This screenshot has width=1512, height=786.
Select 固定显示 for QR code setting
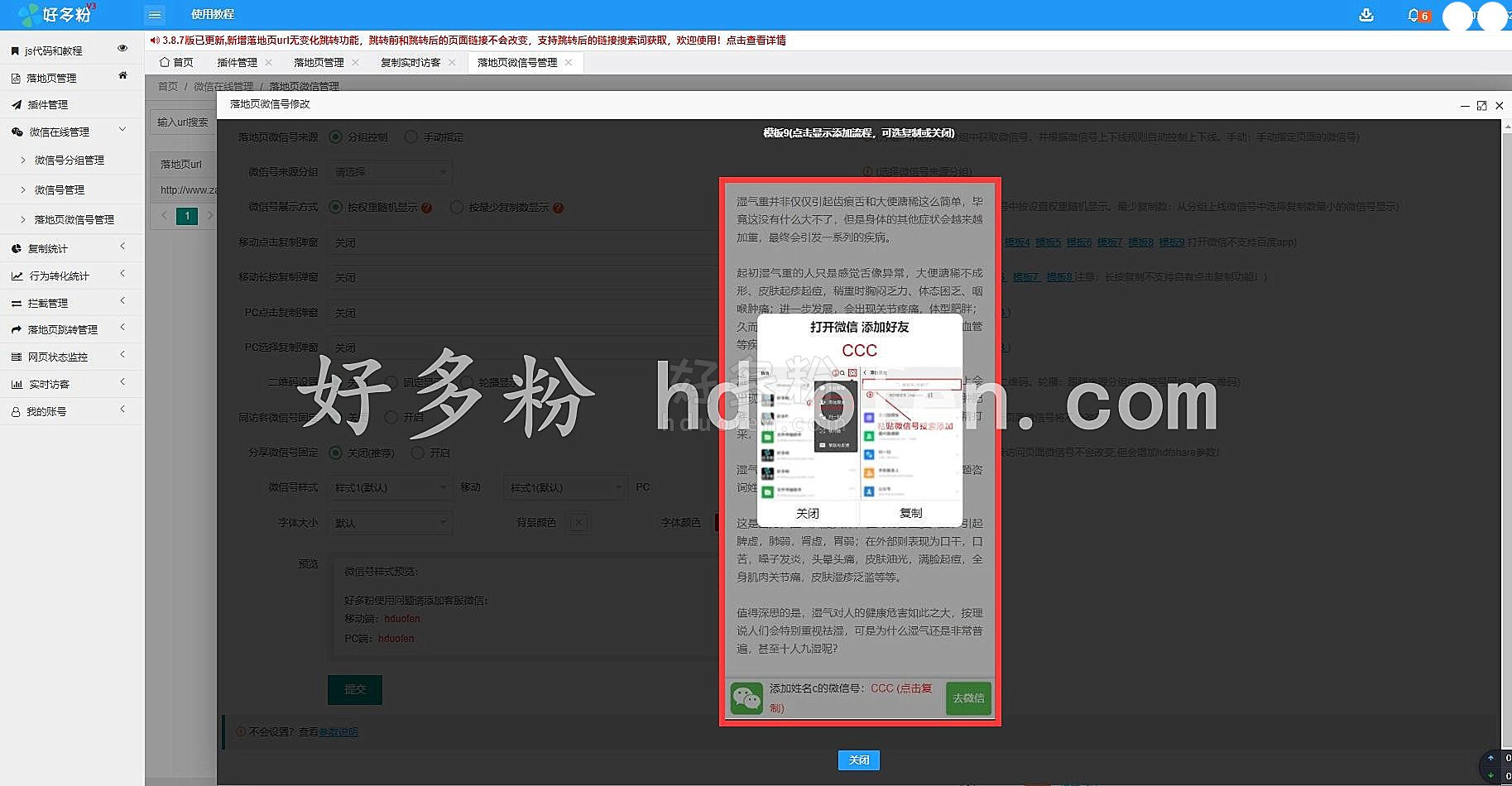391,383
